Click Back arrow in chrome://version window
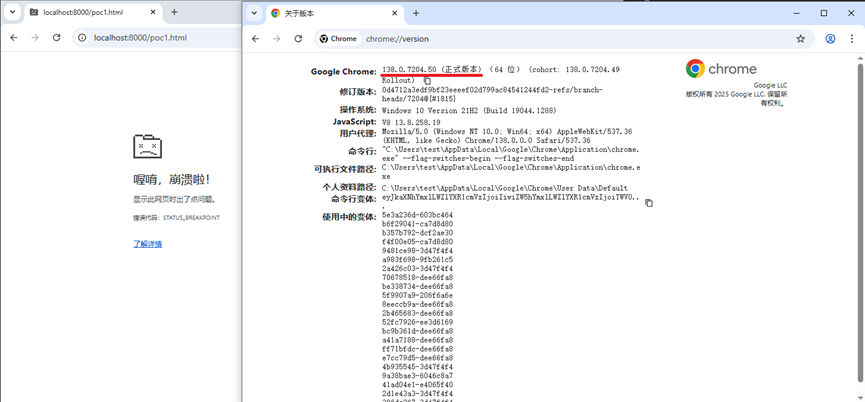 click(255, 39)
